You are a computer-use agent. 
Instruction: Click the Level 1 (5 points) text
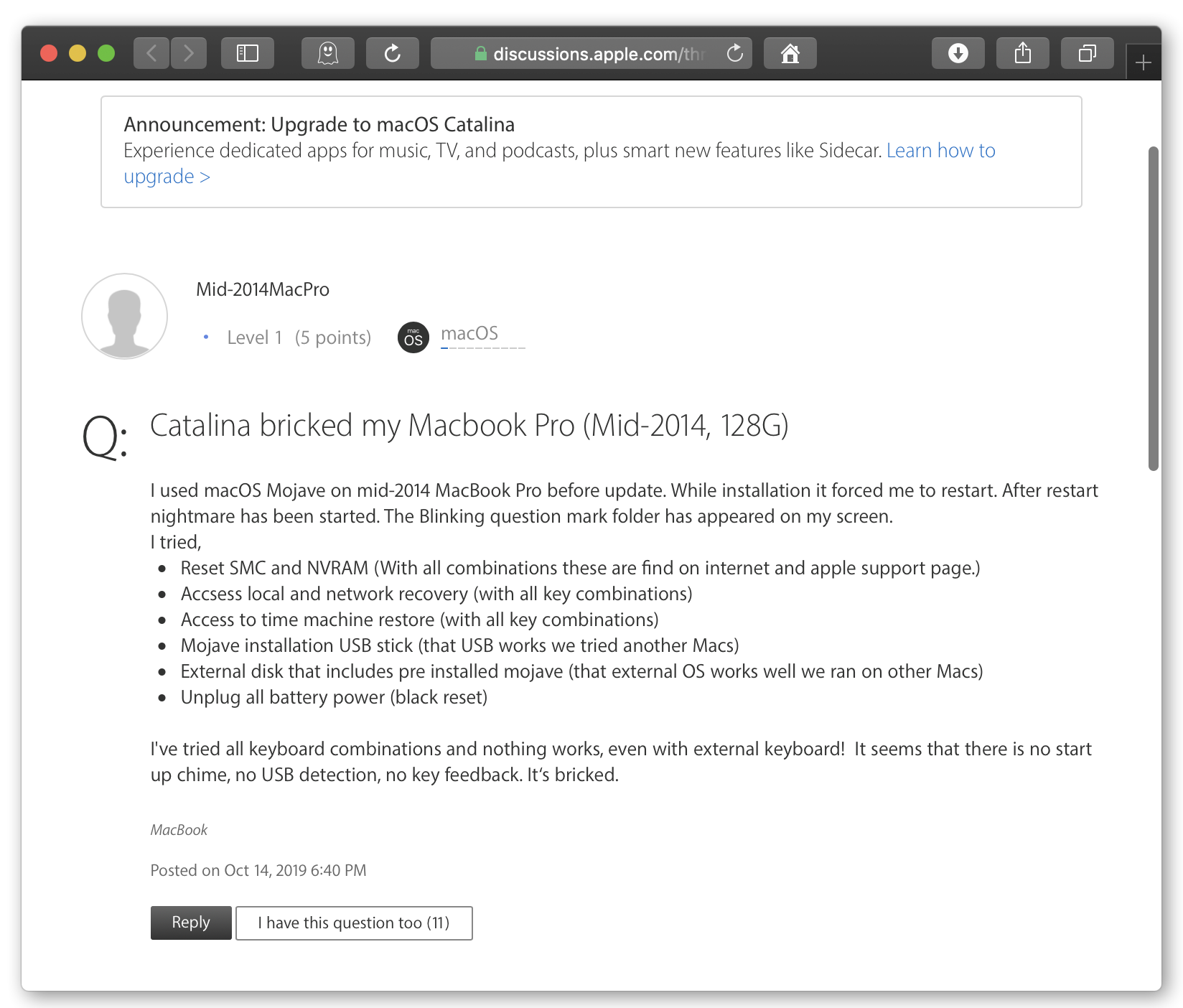click(x=299, y=337)
